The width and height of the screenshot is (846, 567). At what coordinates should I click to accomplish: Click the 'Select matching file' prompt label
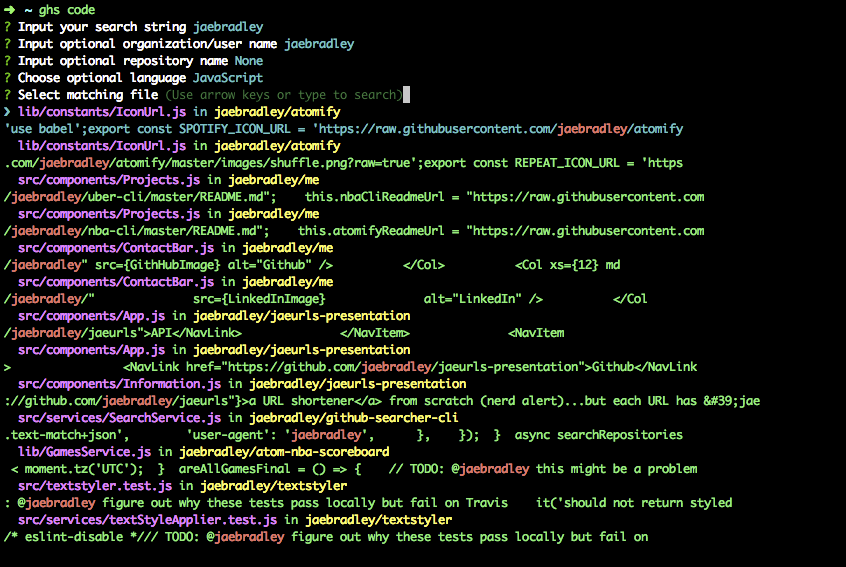click(88, 95)
